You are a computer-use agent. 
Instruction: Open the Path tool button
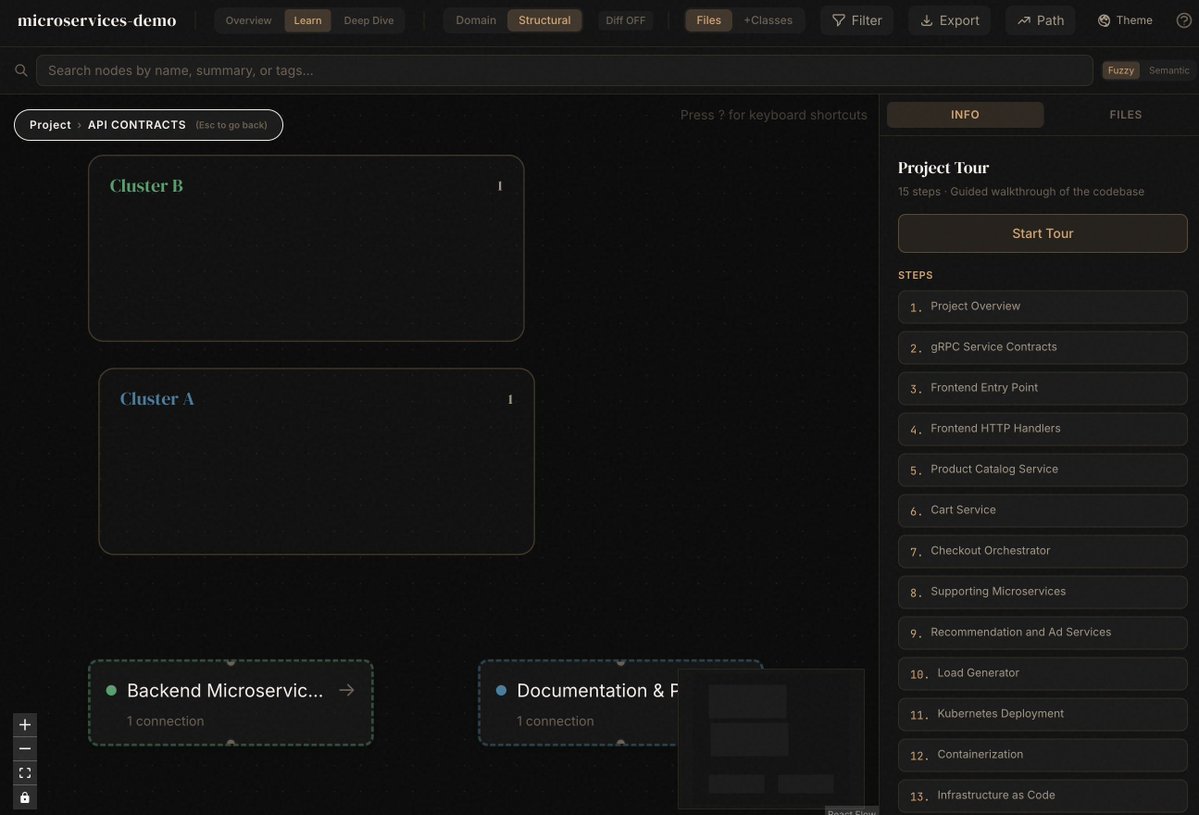point(1040,21)
